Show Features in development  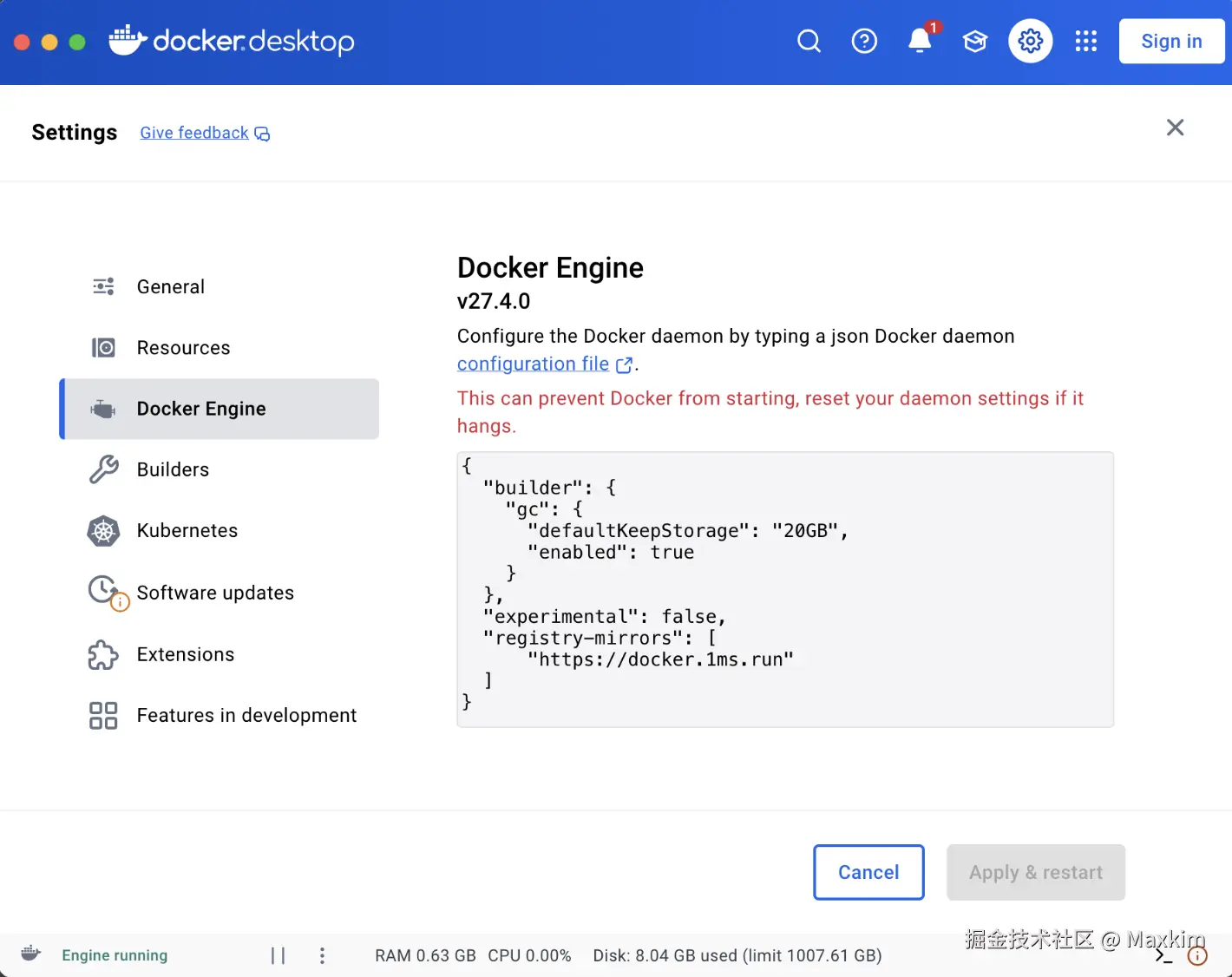tap(219, 716)
